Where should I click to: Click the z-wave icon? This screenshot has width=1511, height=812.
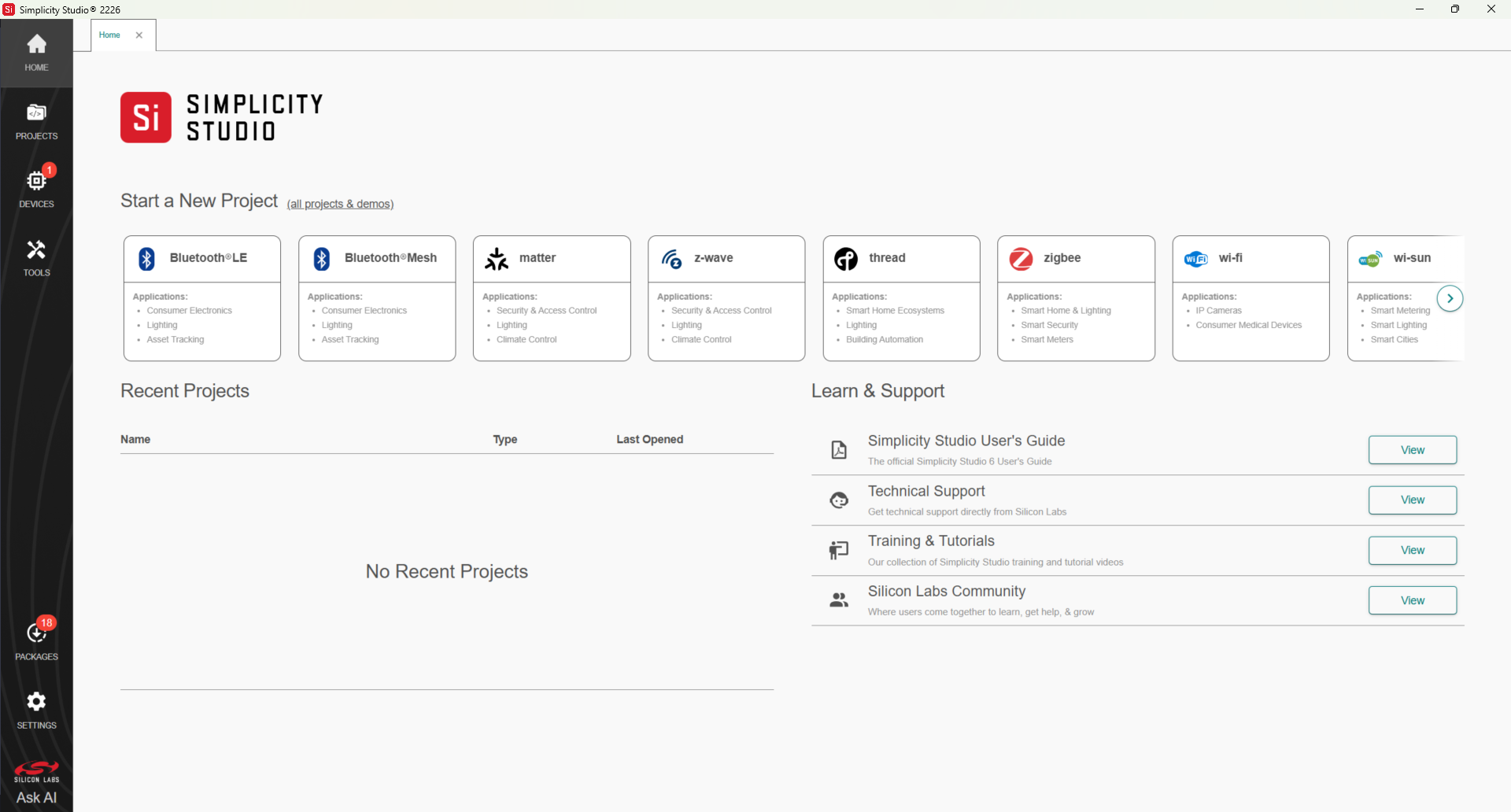671,259
